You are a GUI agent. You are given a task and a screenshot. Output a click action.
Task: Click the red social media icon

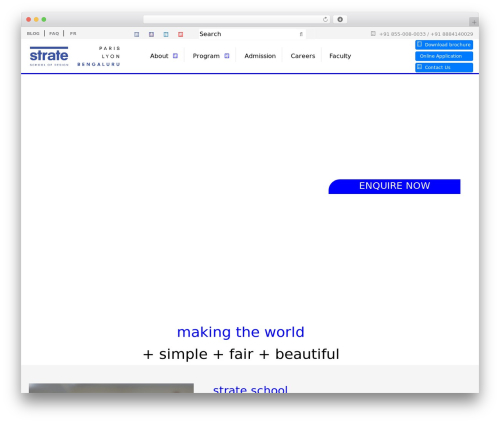pos(180,34)
